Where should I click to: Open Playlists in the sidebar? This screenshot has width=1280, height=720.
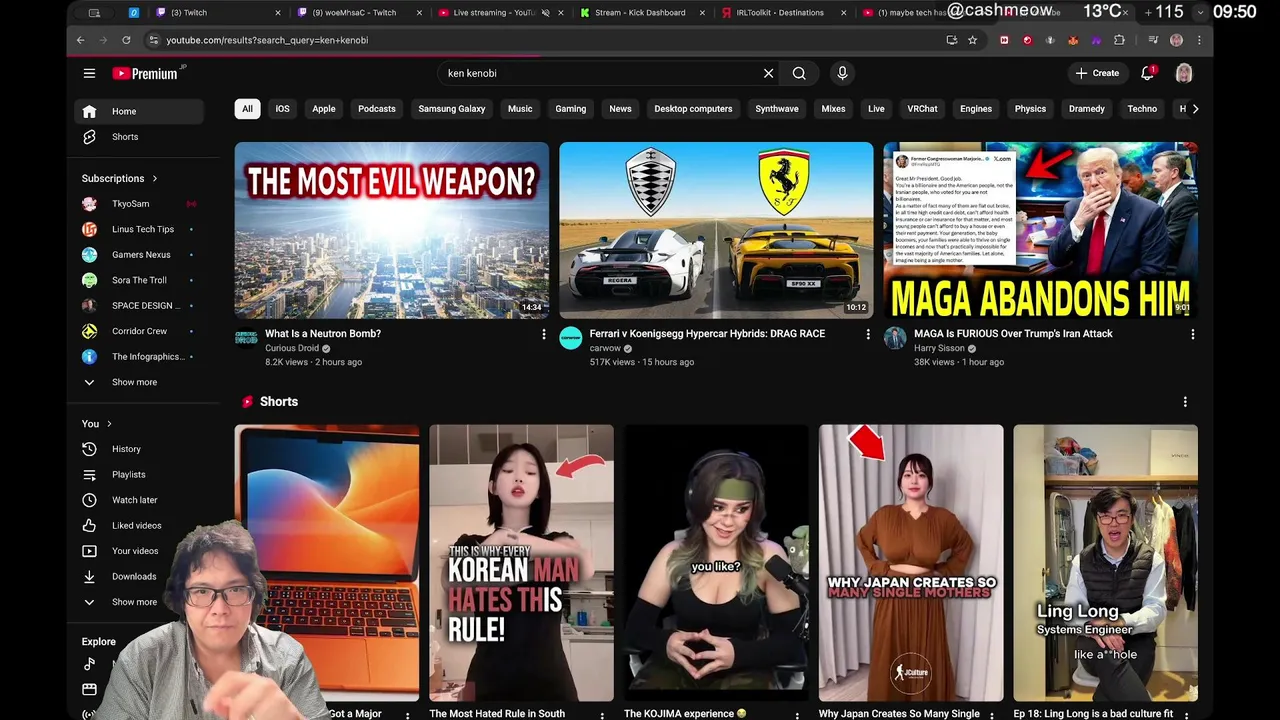[139, 475]
